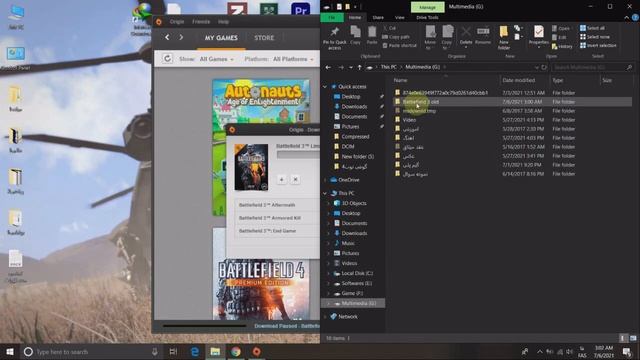Viewport: 640px width, 360px height.
Task: Open the Show All Games dropdown
Action: coord(216,59)
